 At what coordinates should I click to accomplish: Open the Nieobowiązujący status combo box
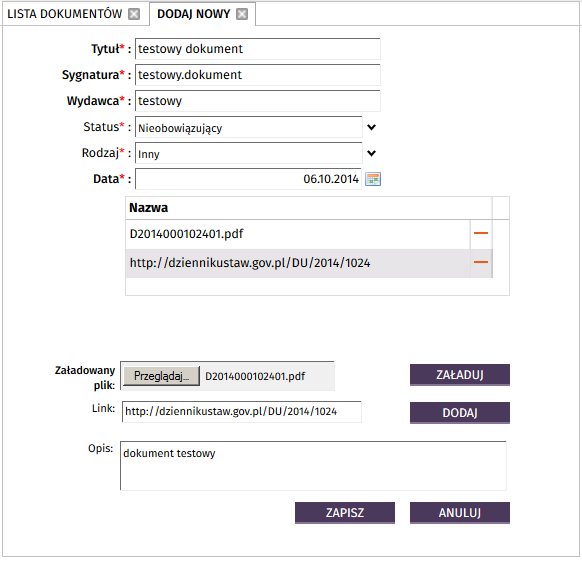point(249,127)
